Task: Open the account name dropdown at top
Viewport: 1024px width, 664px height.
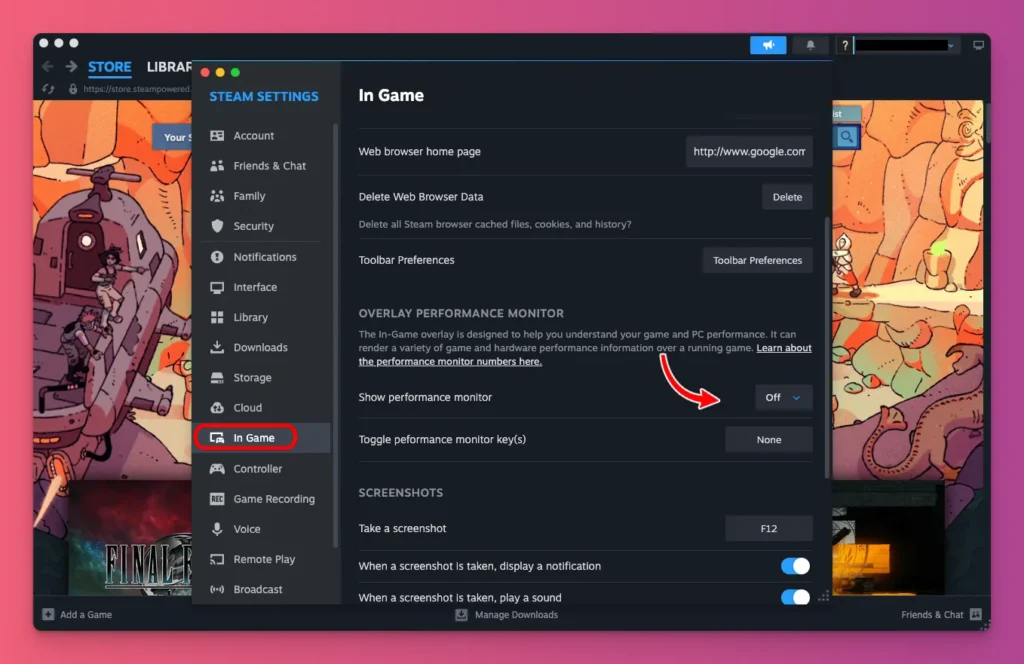Action: click(907, 45)
